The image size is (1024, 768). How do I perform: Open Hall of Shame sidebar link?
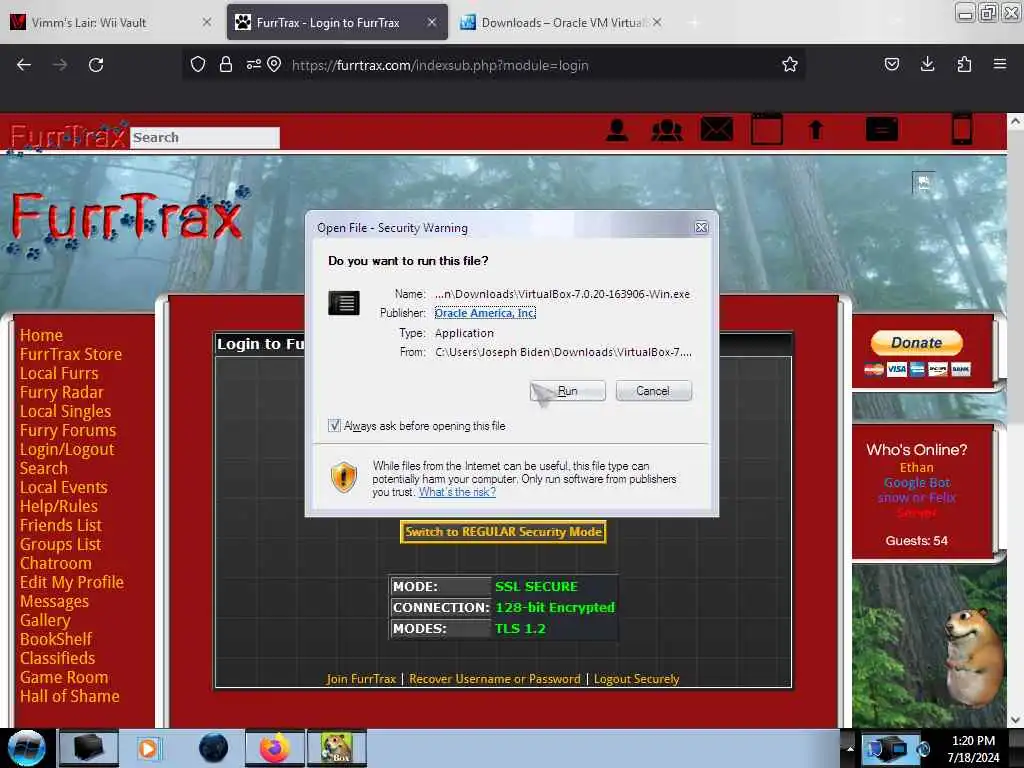point(69,696)
